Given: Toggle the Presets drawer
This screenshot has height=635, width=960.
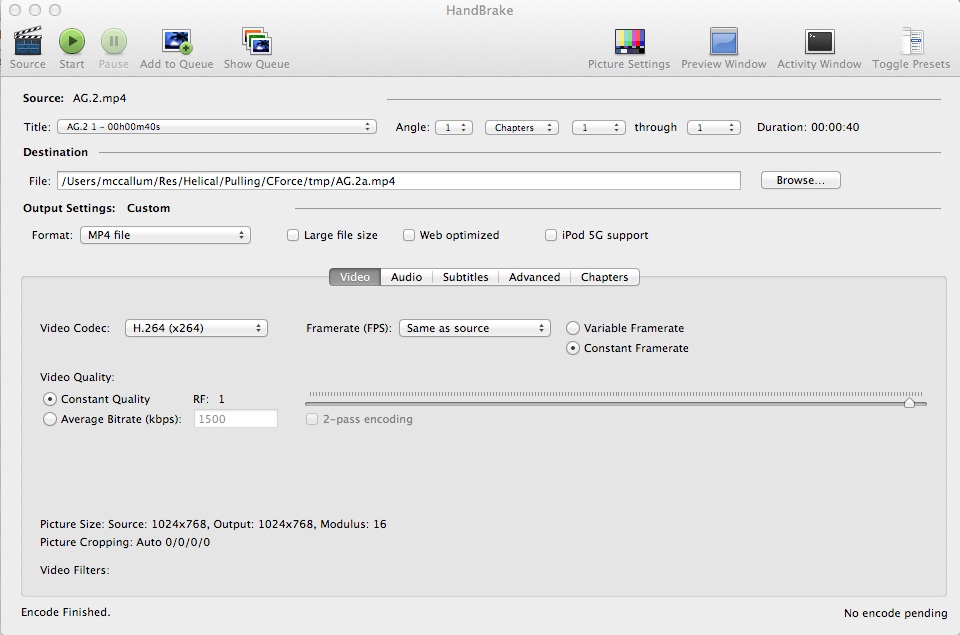Looking at the screenshot, I should point(911,40).
